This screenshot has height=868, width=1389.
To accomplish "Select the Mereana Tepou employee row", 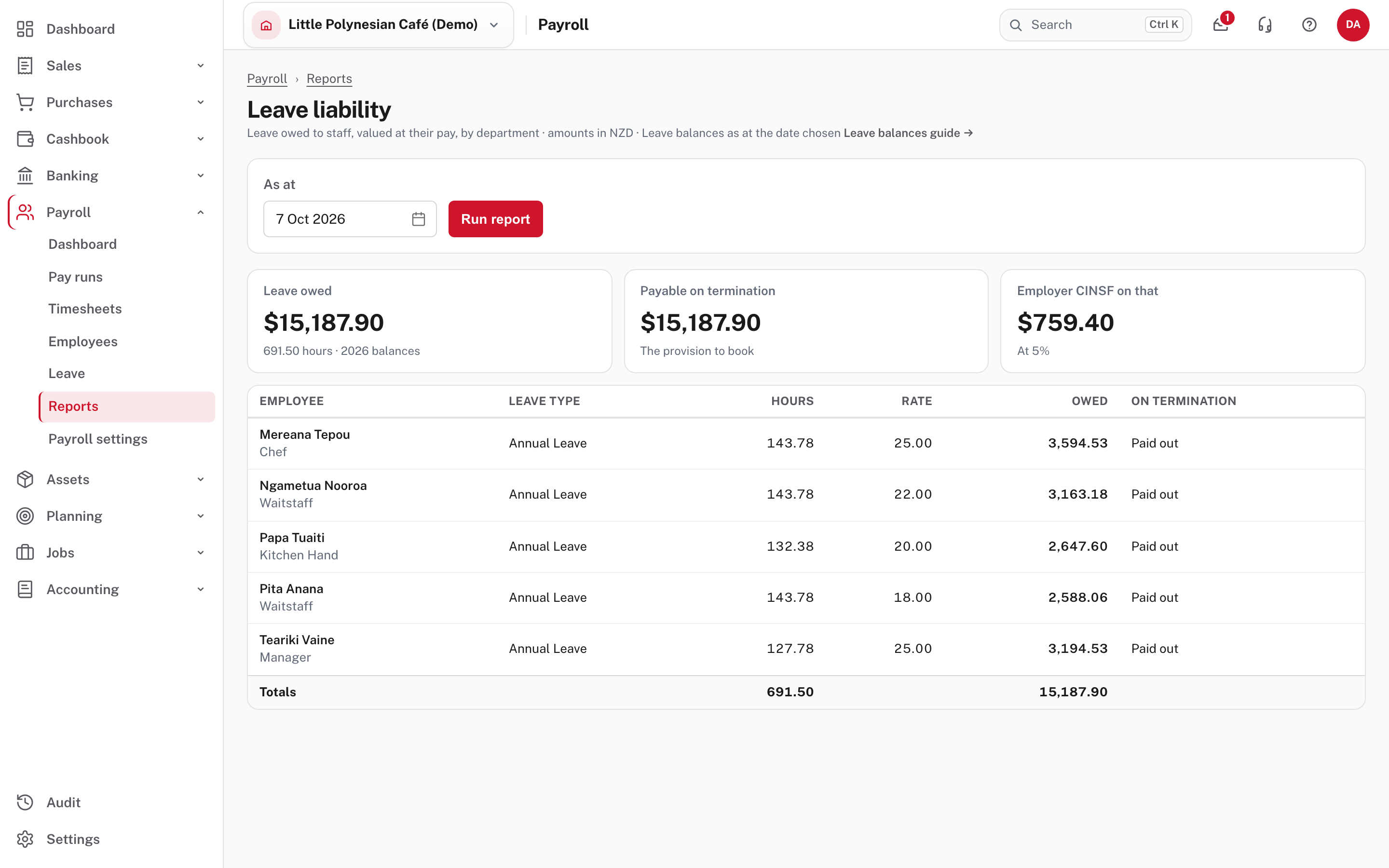I will (x=806, y=443).
